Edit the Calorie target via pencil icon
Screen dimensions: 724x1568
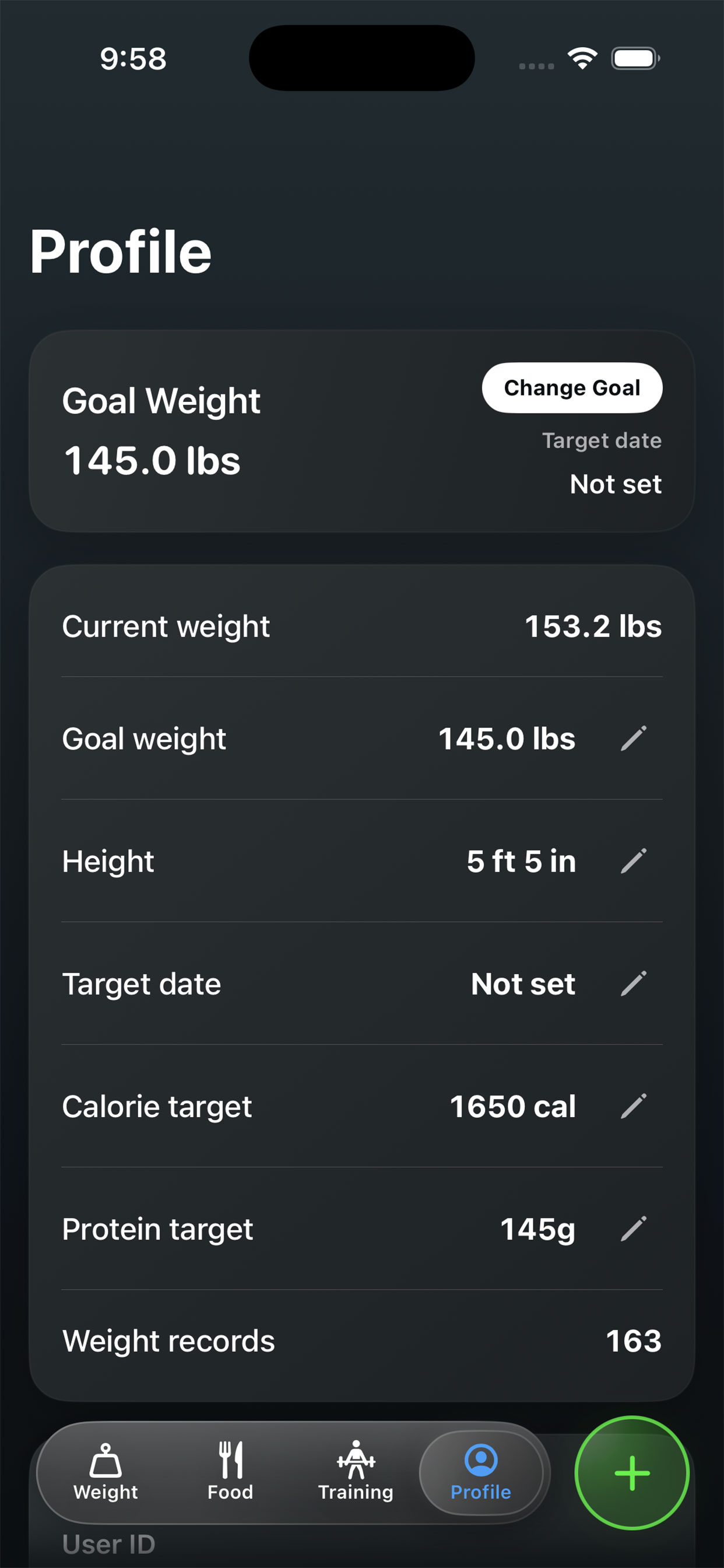633,1106
